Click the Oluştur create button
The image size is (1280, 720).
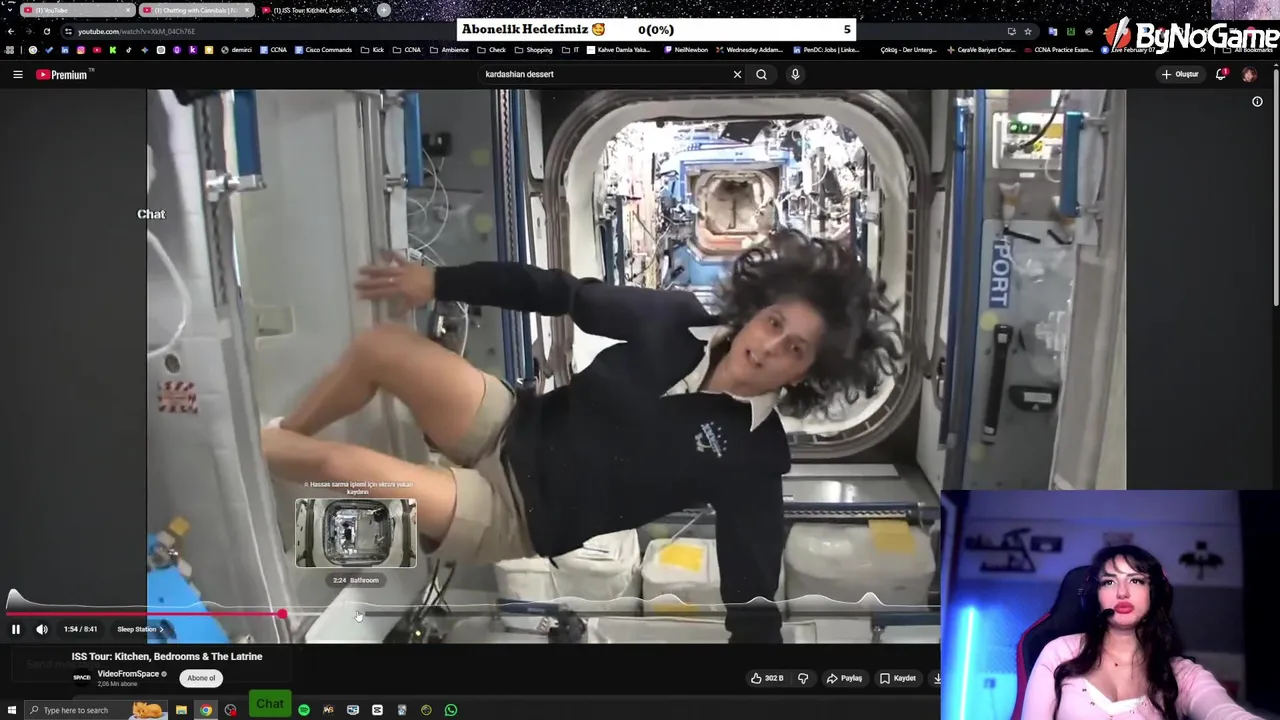tap(1180, 74)
